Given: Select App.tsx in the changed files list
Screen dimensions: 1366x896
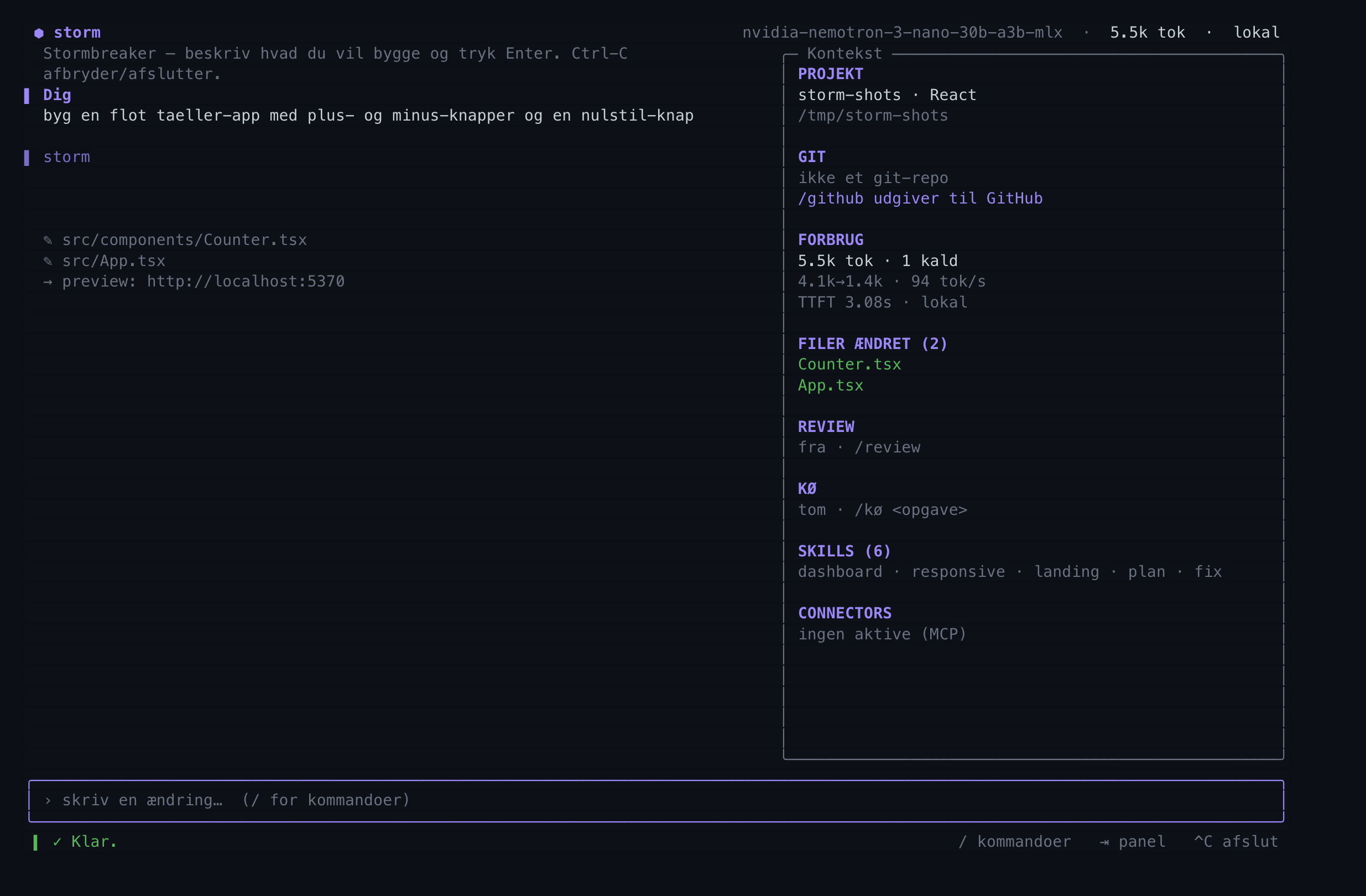Looking at the screenshot, I should tap(831, 385).
